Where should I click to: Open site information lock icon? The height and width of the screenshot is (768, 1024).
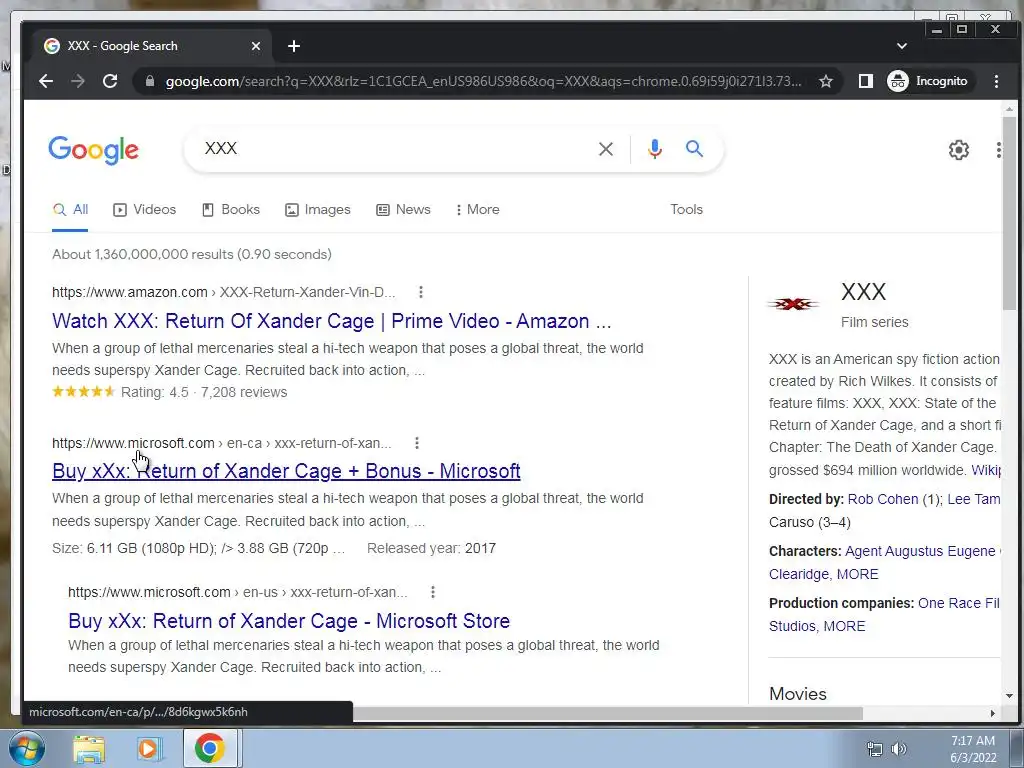pos(150,81)
